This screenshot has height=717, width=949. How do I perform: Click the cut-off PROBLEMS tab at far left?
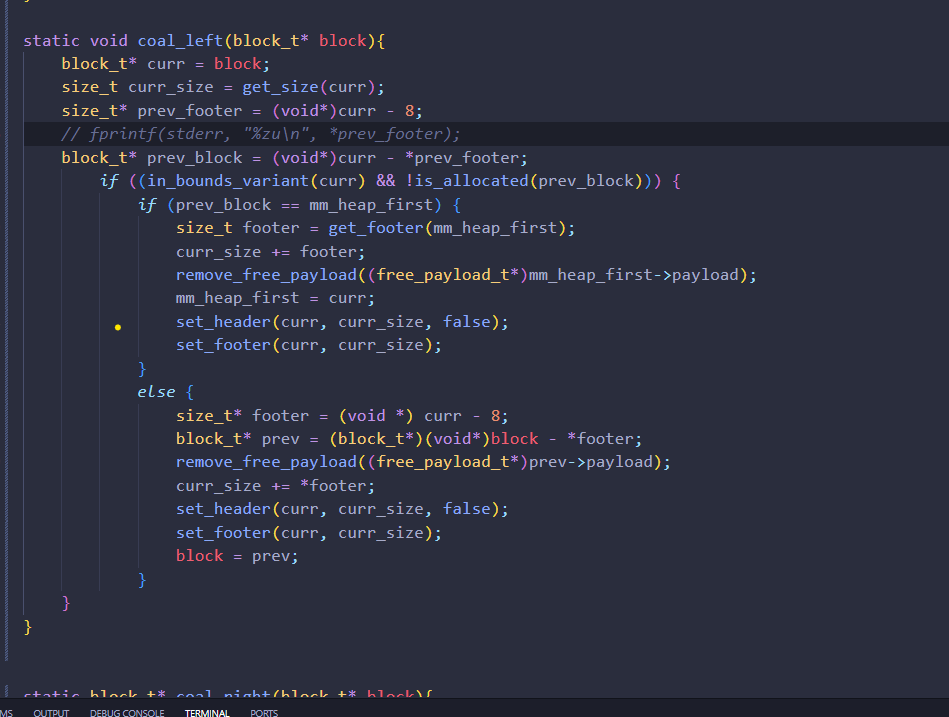pos(6,712)
